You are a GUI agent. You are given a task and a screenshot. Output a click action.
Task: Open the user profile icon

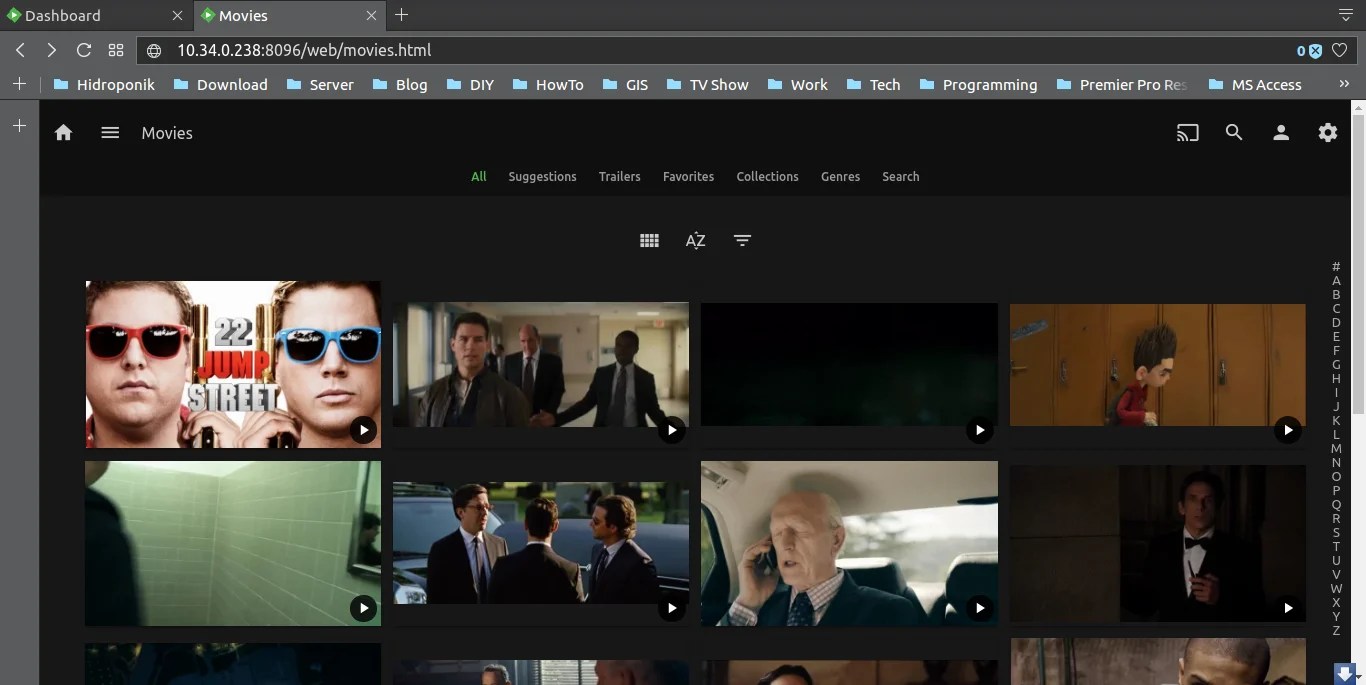click(1280, 133)
